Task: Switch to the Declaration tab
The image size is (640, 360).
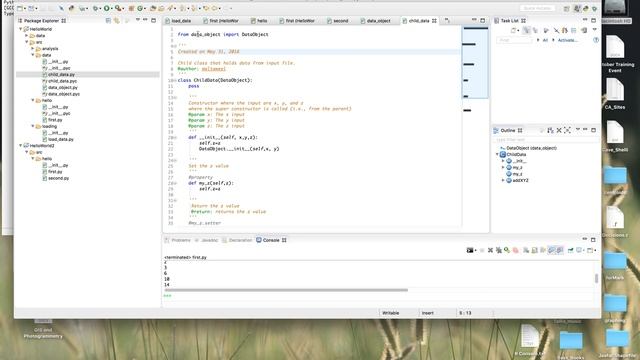Action: (x=237, y=240)
